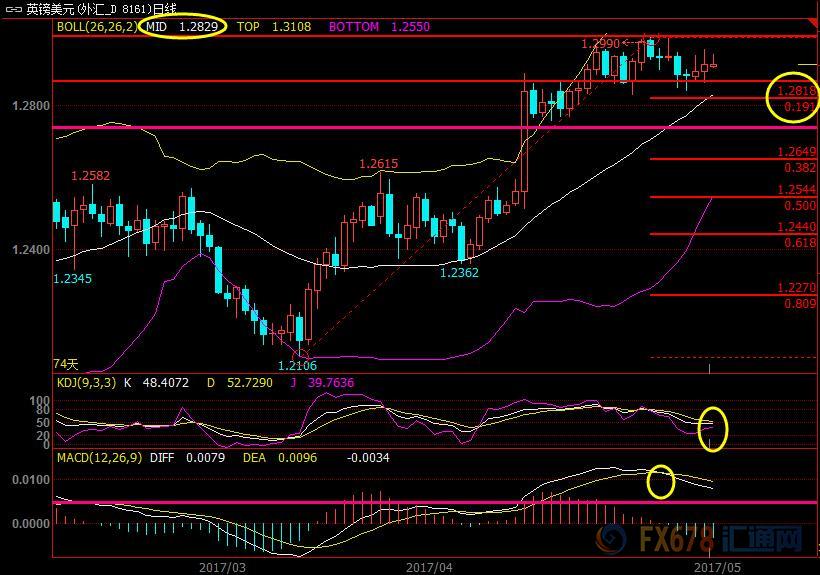Click the 1.2615 peak price label
Screen dimensions: 820x575
[x=379, y=164]
